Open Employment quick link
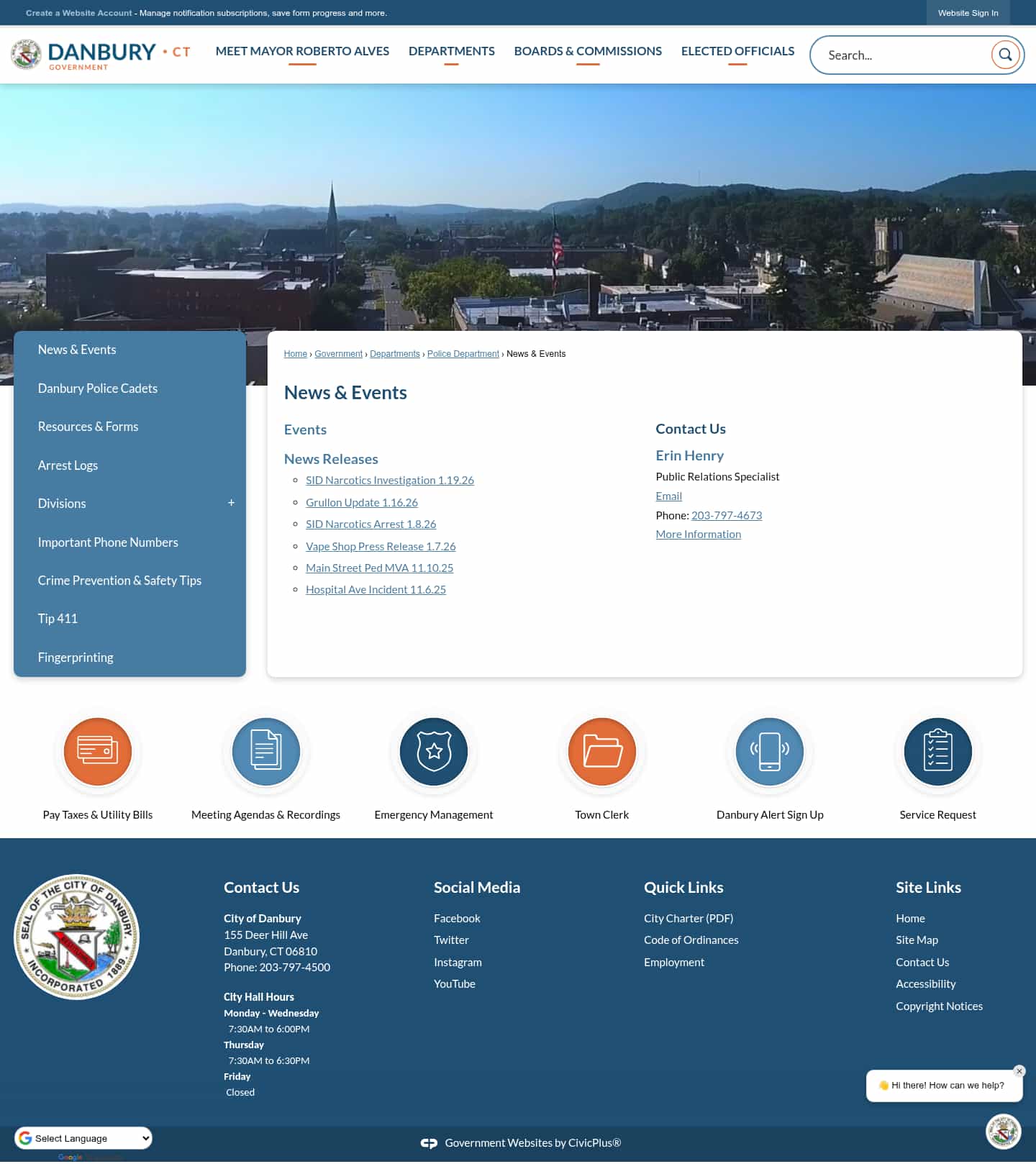1036x1164 pixels. [674, 963]
